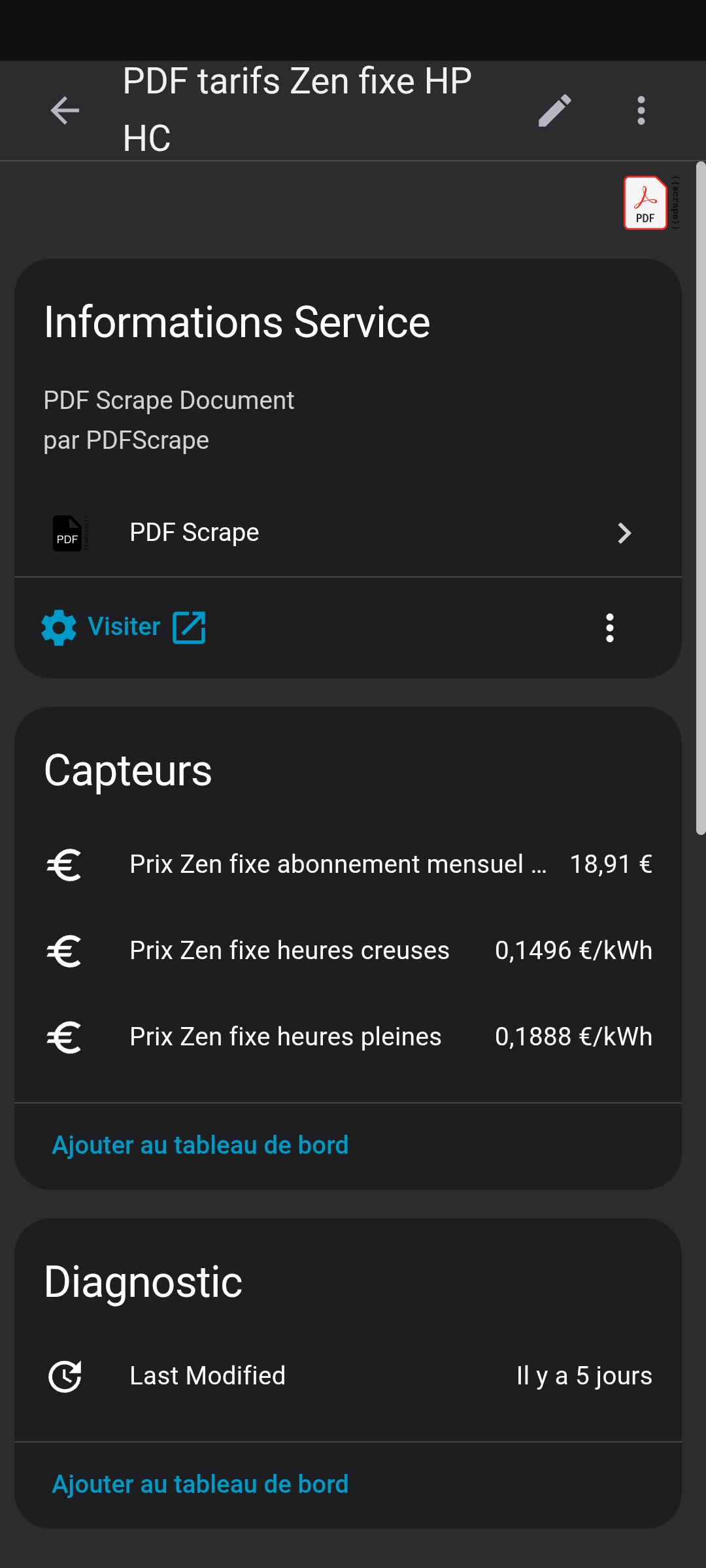The width and height of the screenshot is (706, 1568).
Task: Click the blue gear icon
Action: coord(59,628)
